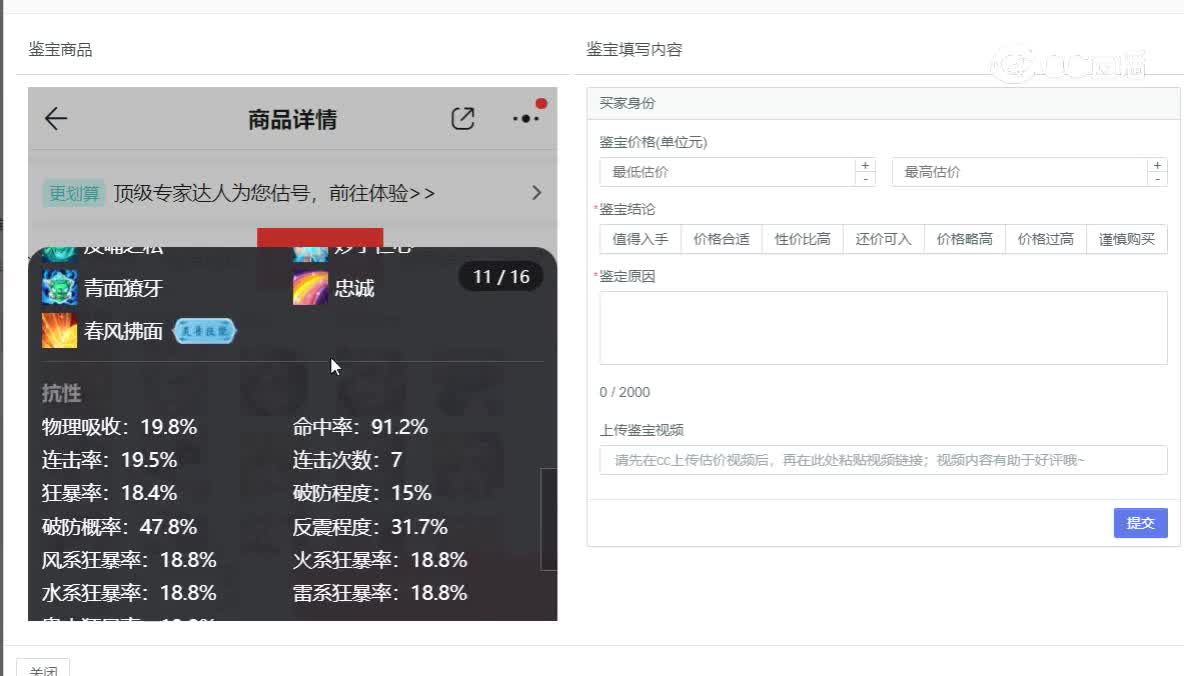Click the 鉴定原因 text area
The height and width of the screenshot is (676, 1184).
click(883, 327)
